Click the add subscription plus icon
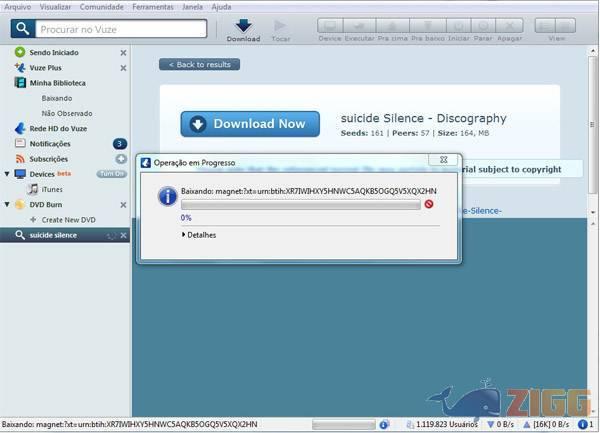This screenshot has height=433, width=600. click(121, 159)
